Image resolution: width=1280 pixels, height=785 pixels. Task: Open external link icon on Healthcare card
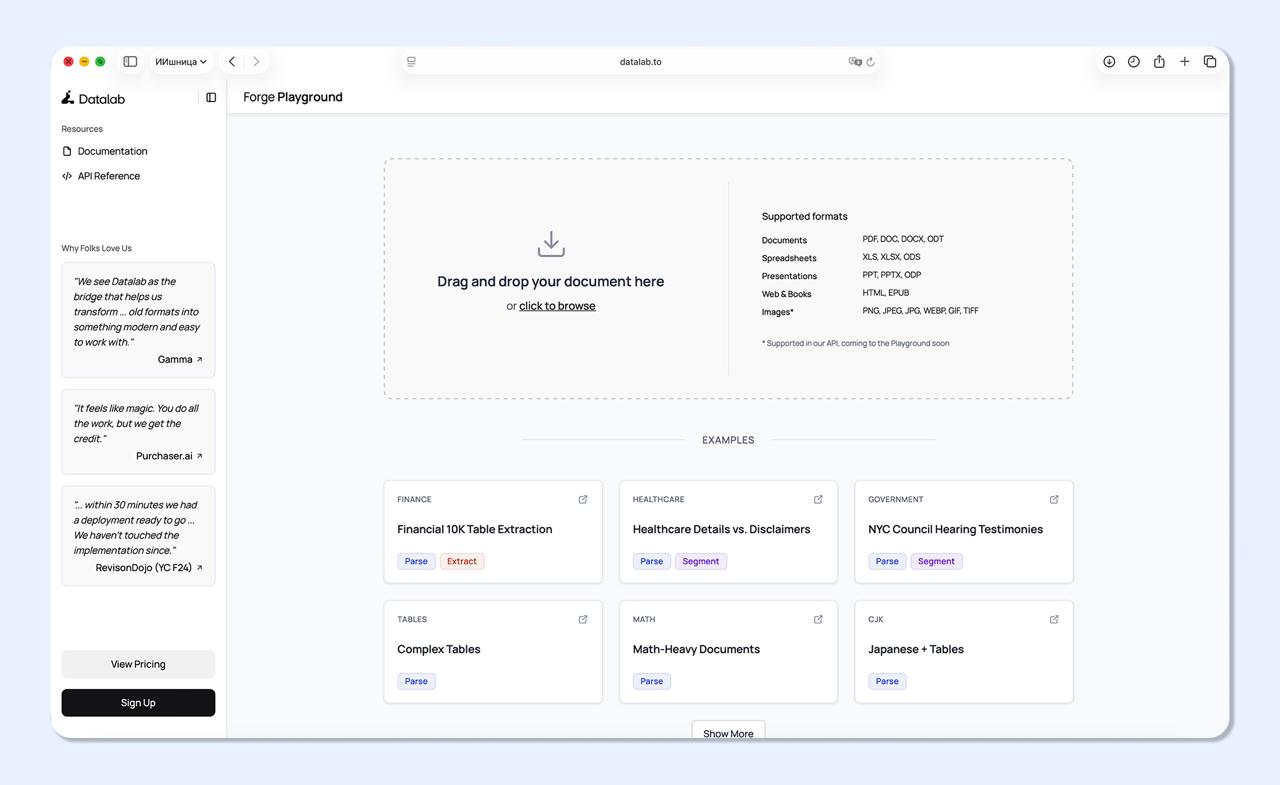click(818, 499)
